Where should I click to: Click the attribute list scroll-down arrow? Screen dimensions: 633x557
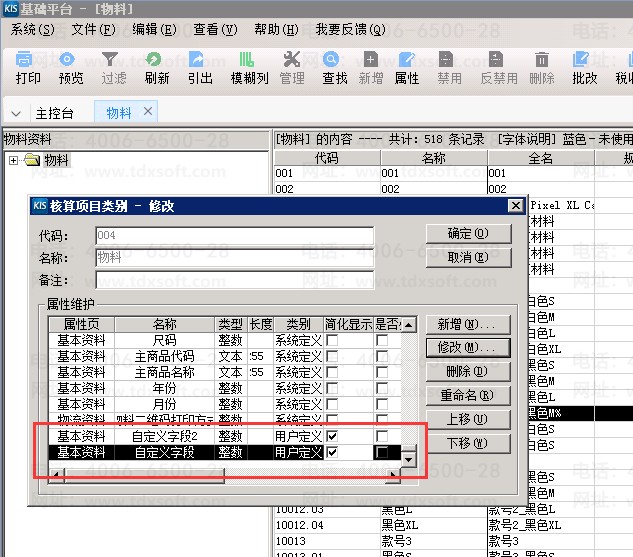click(408, 459)
